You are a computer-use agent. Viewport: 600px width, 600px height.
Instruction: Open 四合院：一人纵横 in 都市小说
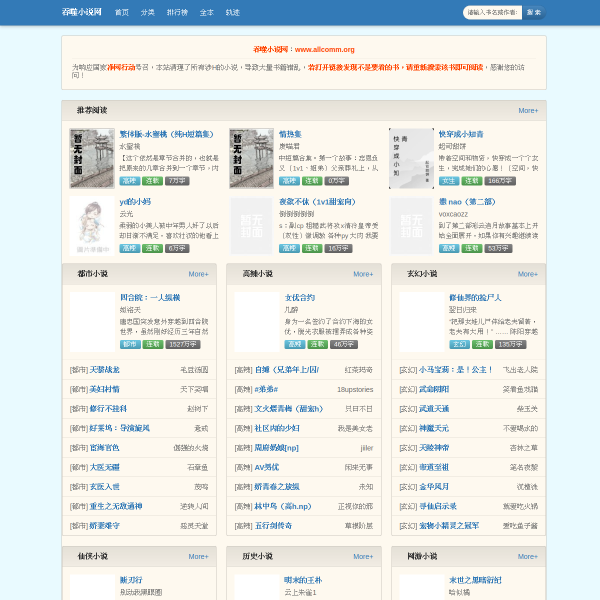coord(150,298)
